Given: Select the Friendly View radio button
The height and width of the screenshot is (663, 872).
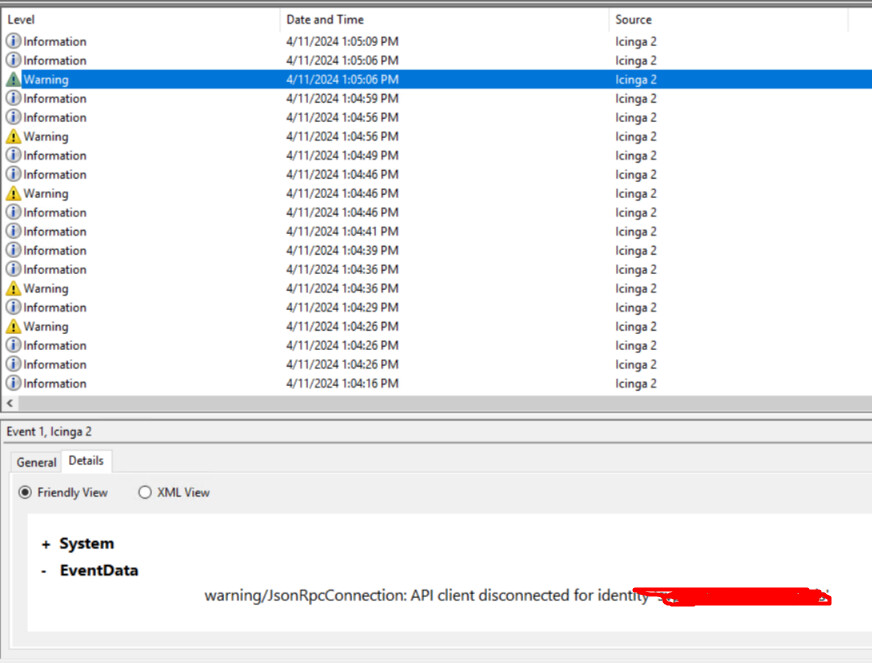Looking at the screenshot, I should [25, 492].
